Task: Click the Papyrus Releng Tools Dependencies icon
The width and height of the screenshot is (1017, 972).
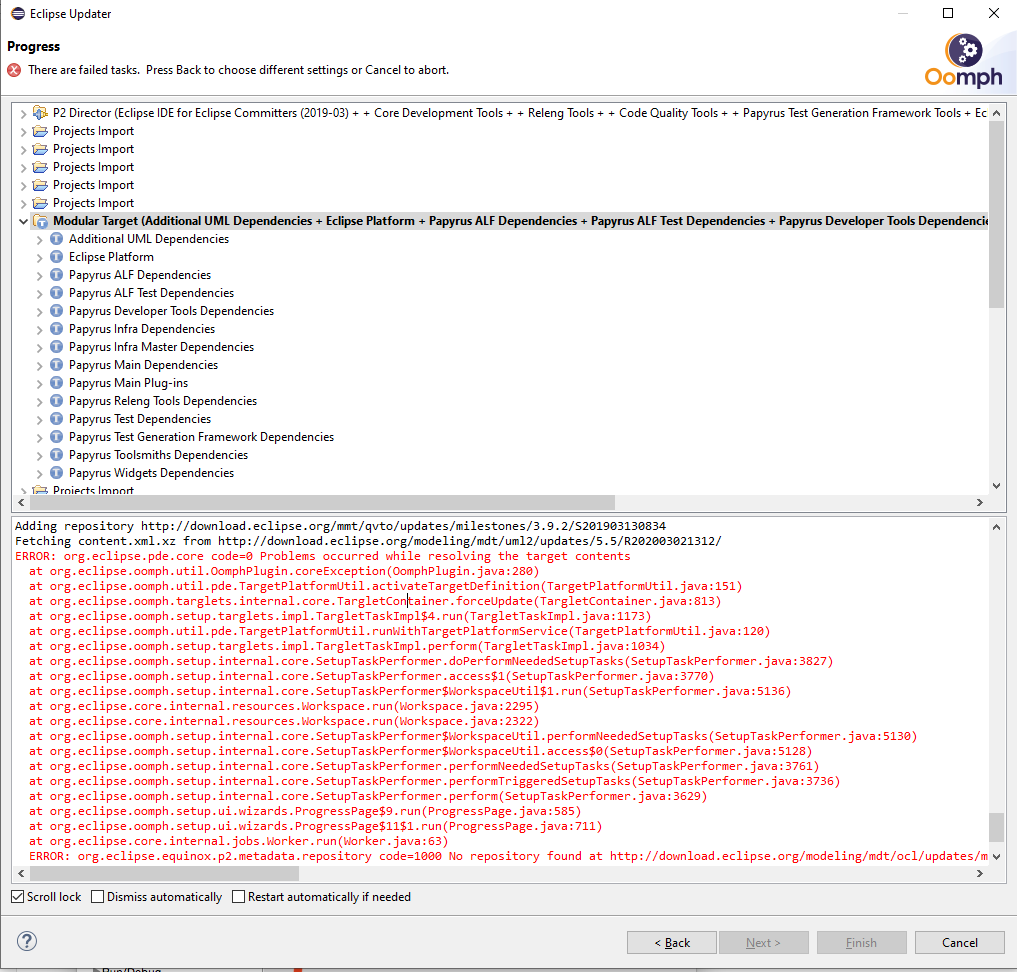Action: [56, 401]
